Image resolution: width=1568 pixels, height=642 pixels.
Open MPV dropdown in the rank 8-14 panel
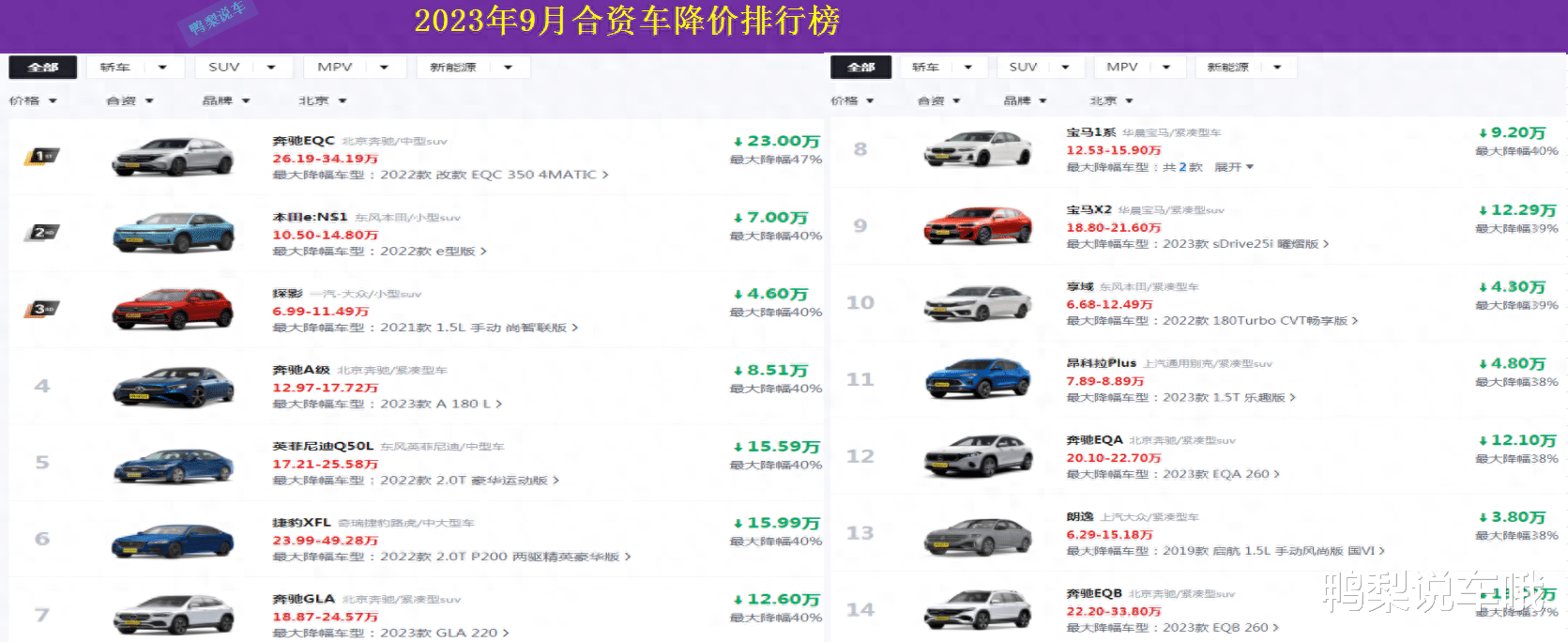1139,68
